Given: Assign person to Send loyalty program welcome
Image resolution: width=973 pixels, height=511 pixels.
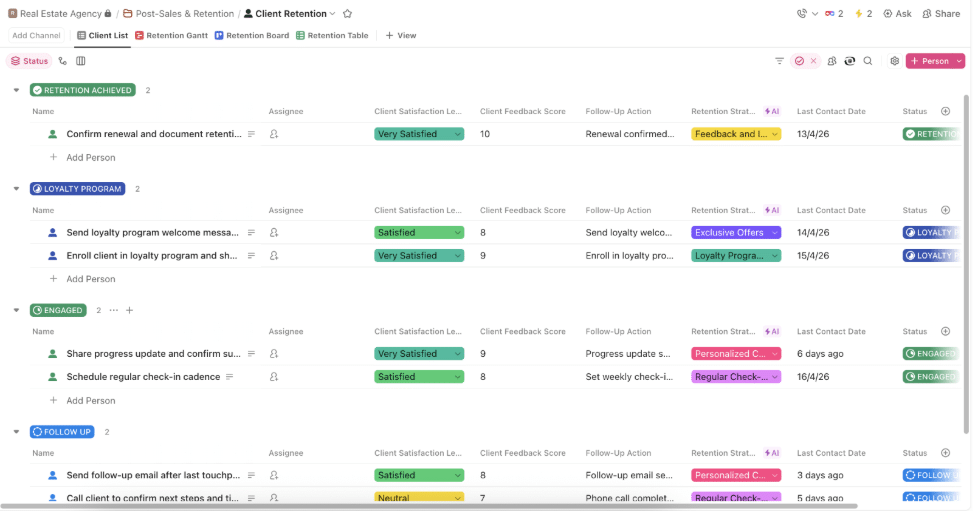Looking at the screenshot, I should click(x=274, y=233).
